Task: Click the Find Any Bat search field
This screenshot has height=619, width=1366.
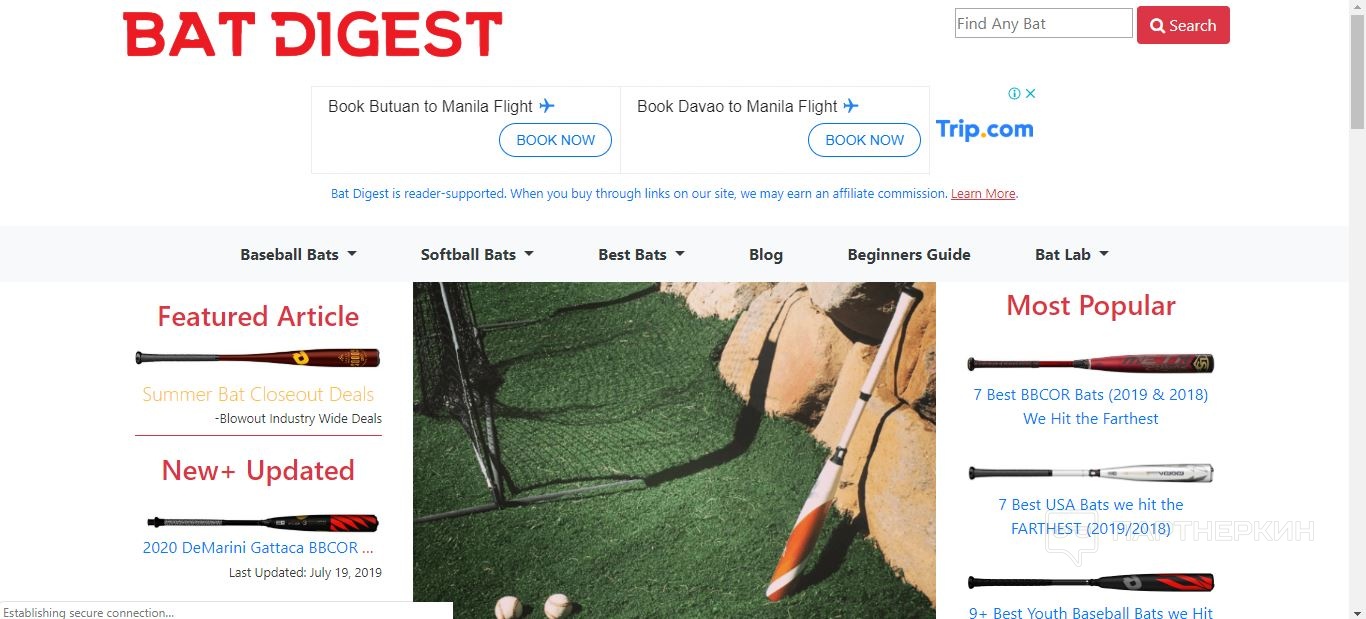Action: point(1043,24)
